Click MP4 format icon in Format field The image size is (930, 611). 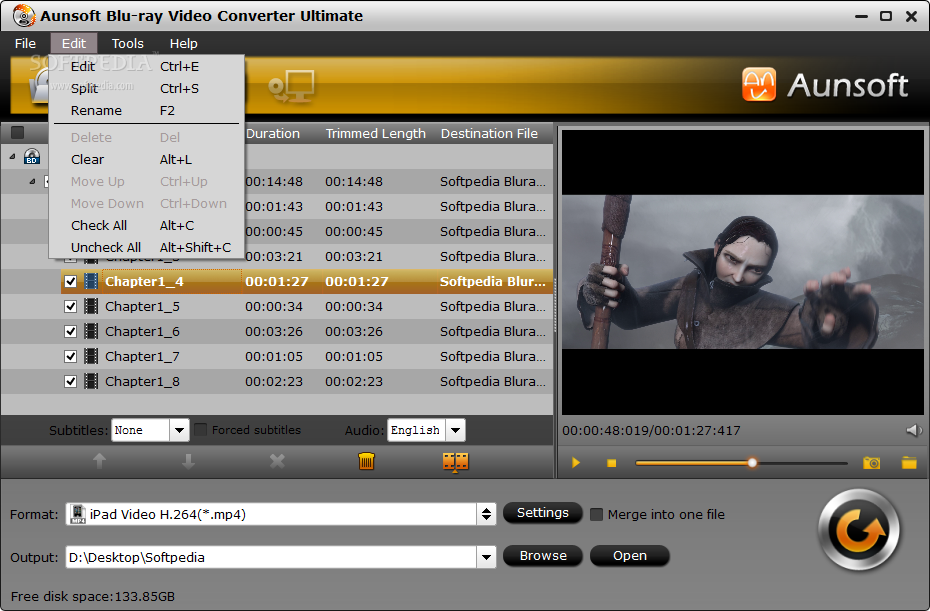coord(78,514)
